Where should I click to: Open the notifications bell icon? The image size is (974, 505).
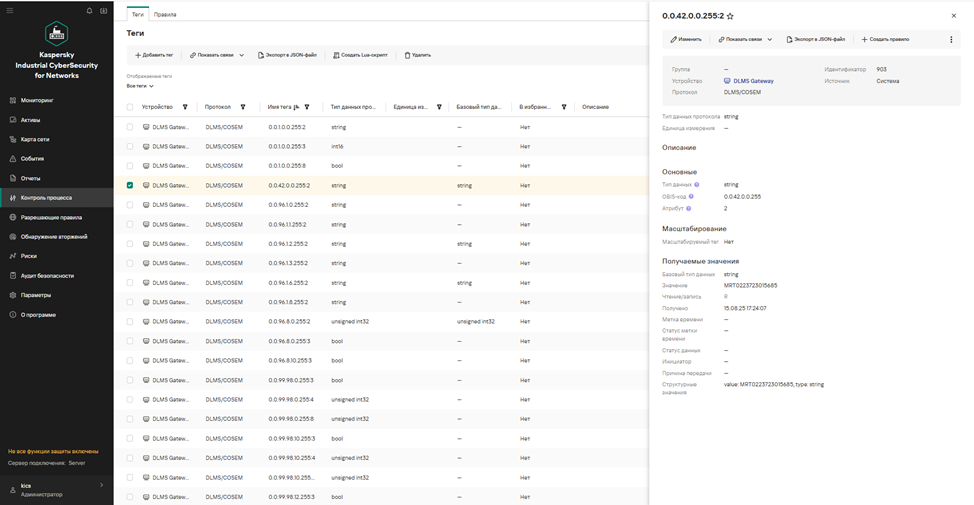[x=89, y=11]
